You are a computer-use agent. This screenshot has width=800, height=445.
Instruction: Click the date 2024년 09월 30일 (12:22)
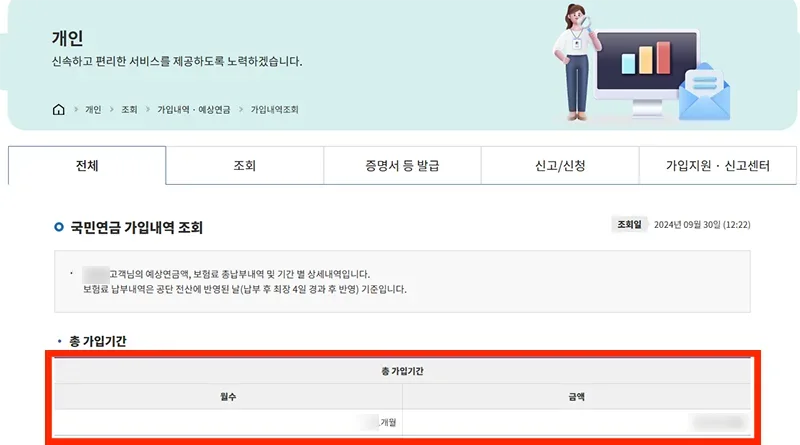click(x=702, y=225)
